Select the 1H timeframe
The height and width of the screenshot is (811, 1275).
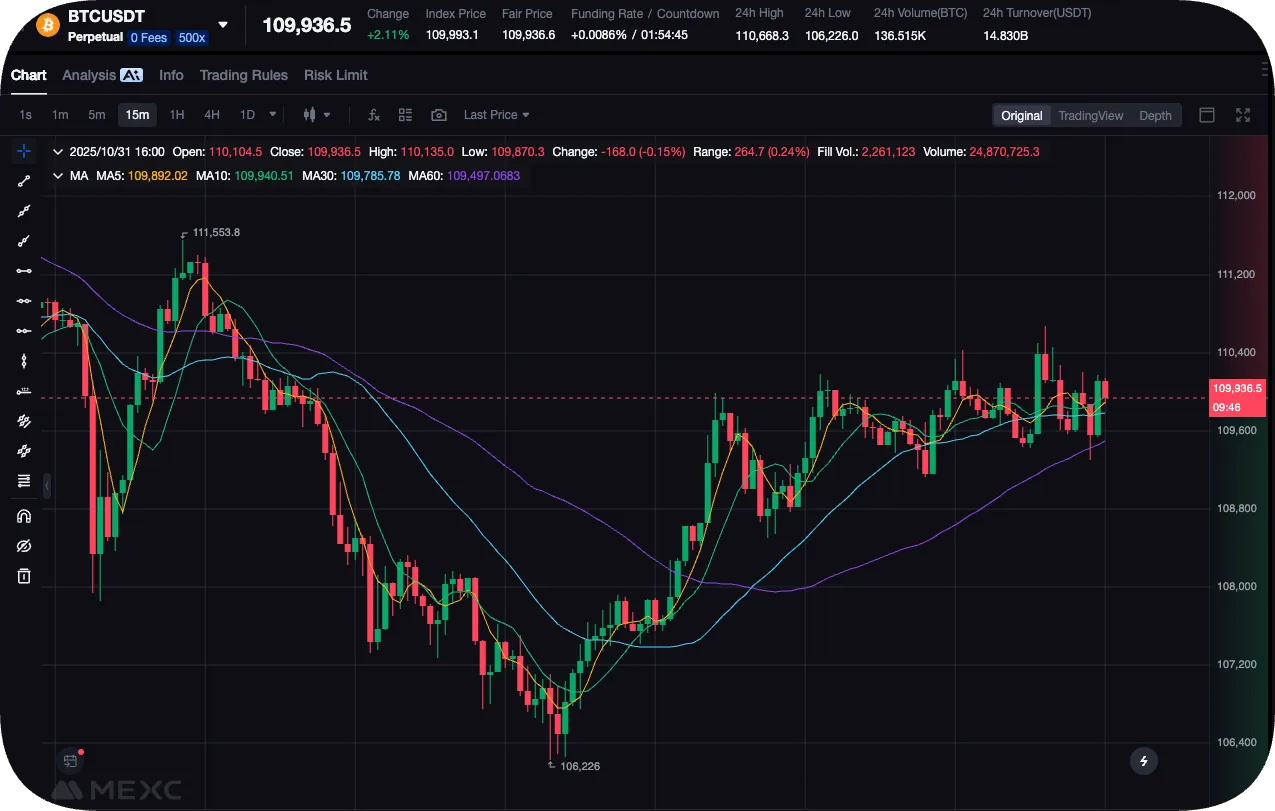pyautogui.click(x=177, y=115)
